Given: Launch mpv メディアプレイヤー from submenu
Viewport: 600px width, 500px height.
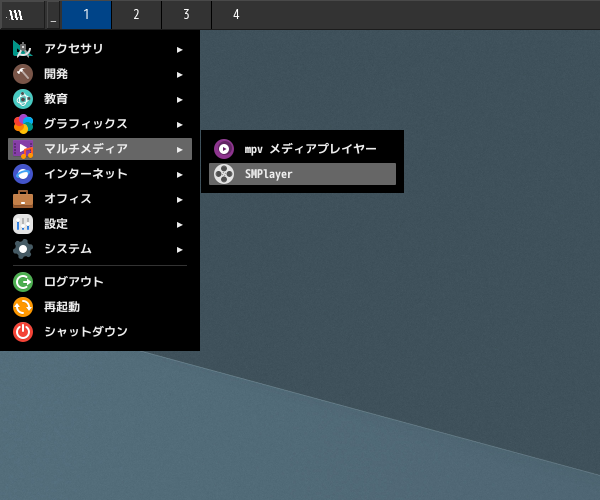Looking at the screenshot, I should (302, 149).
